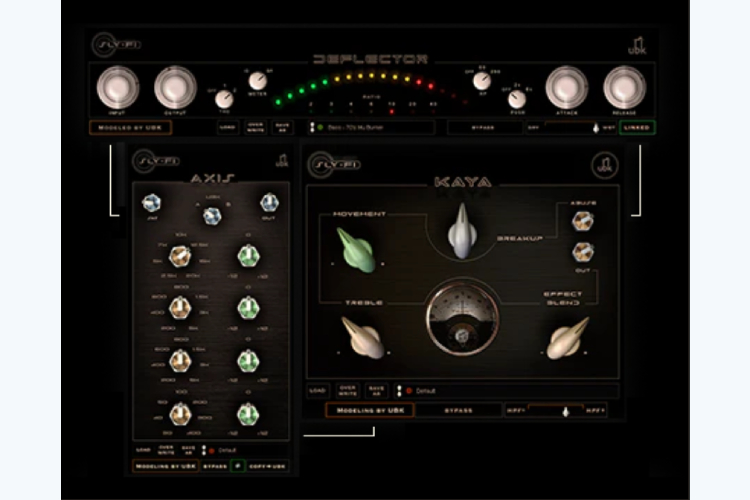The height and width of the screenshot is (500, 750).
Task: Click the Kaya Treble knob
Action: pos(363,338)
